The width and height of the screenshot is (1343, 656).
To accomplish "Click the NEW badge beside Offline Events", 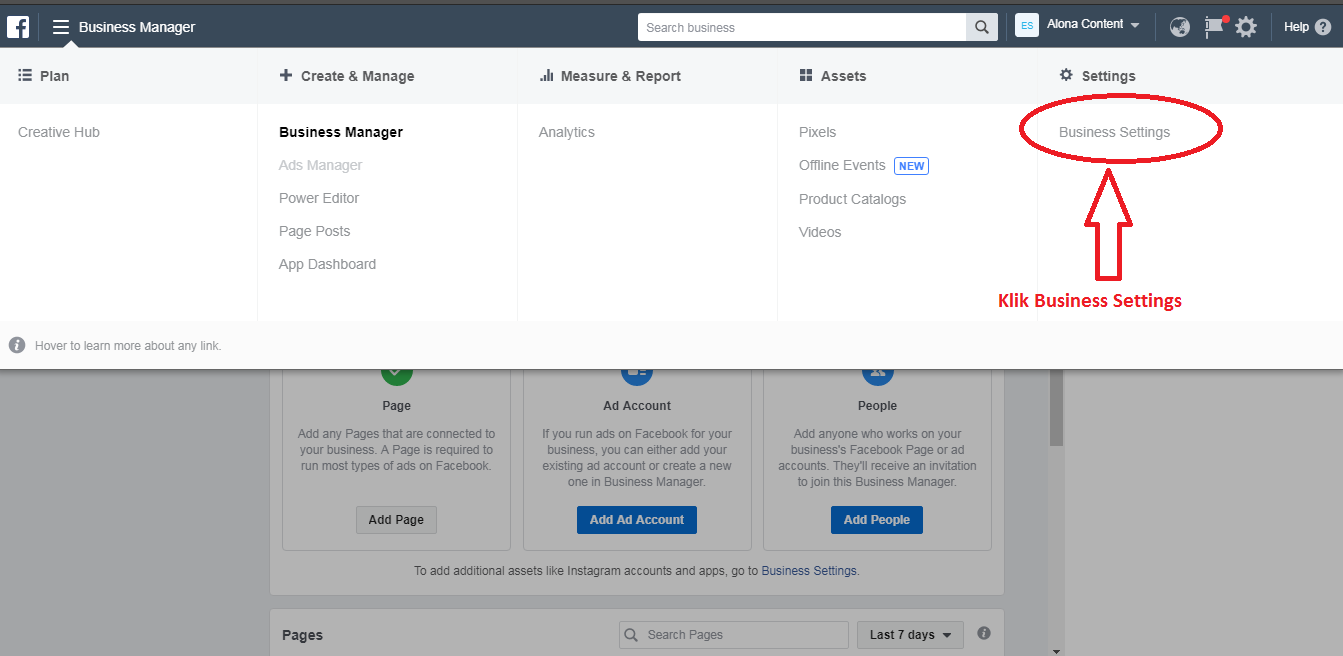I will click(x=911, y=166).
